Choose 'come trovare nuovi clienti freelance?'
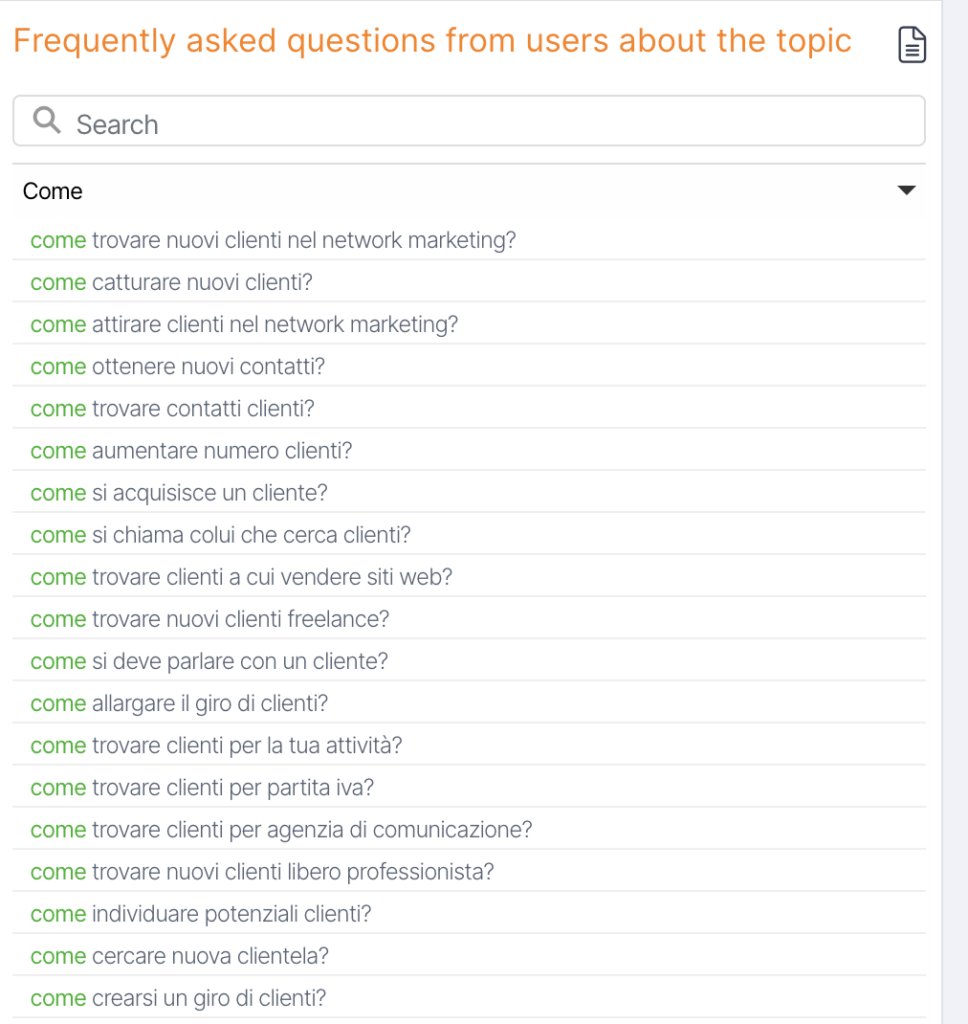Viewport: 968px width, 1024px height. coord(210,619)
